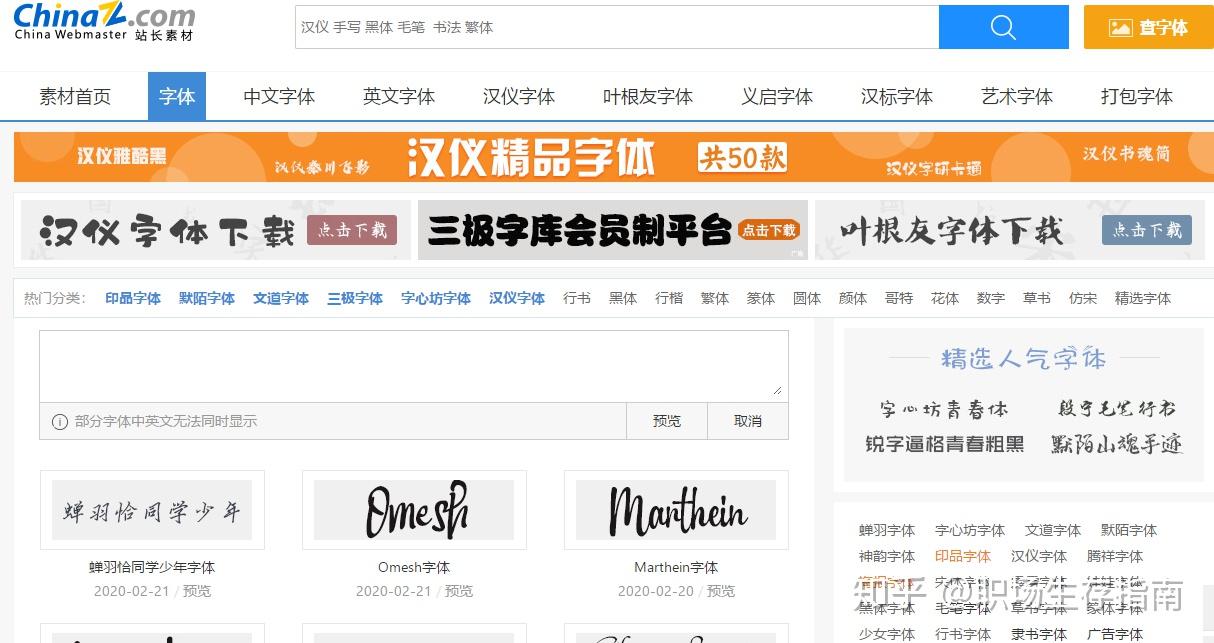This screenshot has height=643, width=1214.
Task: Select the blue 汉仪字体 hot category link
Action: pyautogui.click(x=517, y=298)
